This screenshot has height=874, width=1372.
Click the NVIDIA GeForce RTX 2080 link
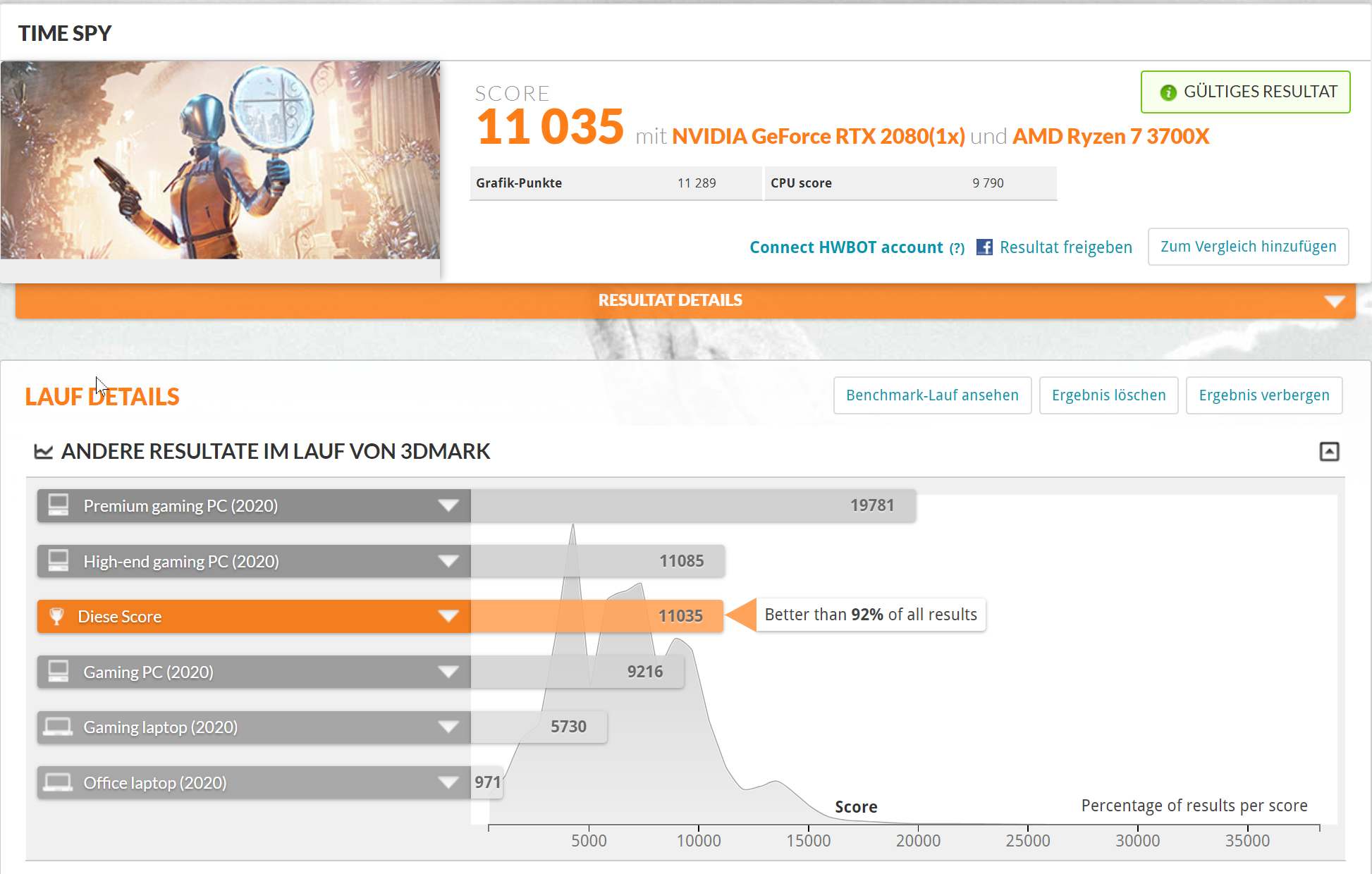point(818,136)
